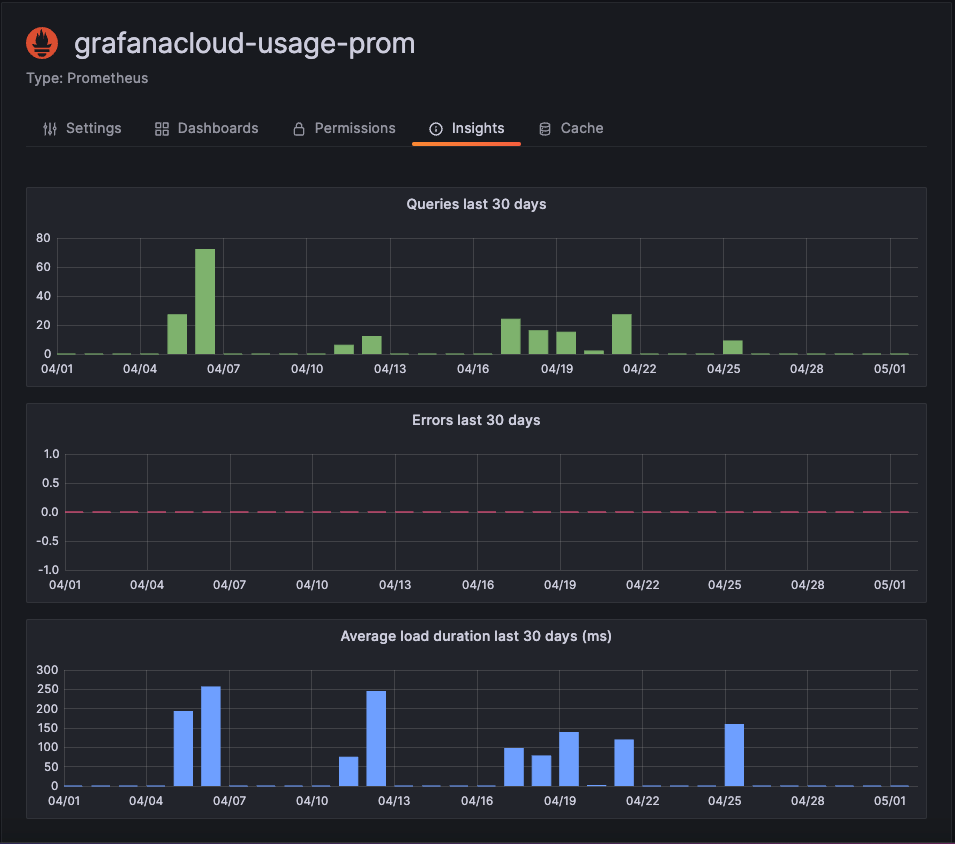The height and width of the screenshot is (844, 955).
Task: Open the Cache tab
Action: (581, 128)
